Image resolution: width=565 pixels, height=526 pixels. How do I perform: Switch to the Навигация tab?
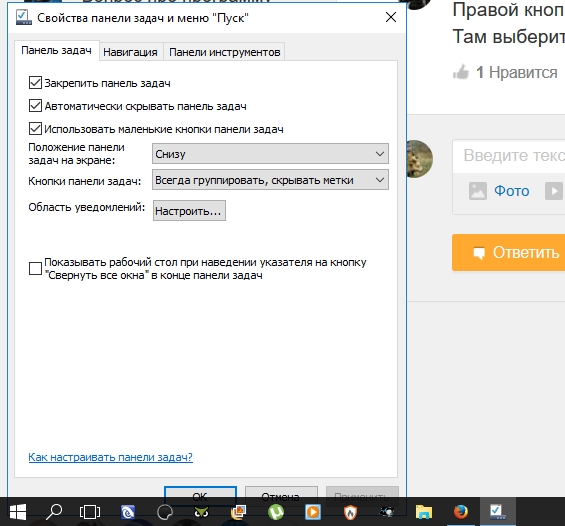coord(130,52)
